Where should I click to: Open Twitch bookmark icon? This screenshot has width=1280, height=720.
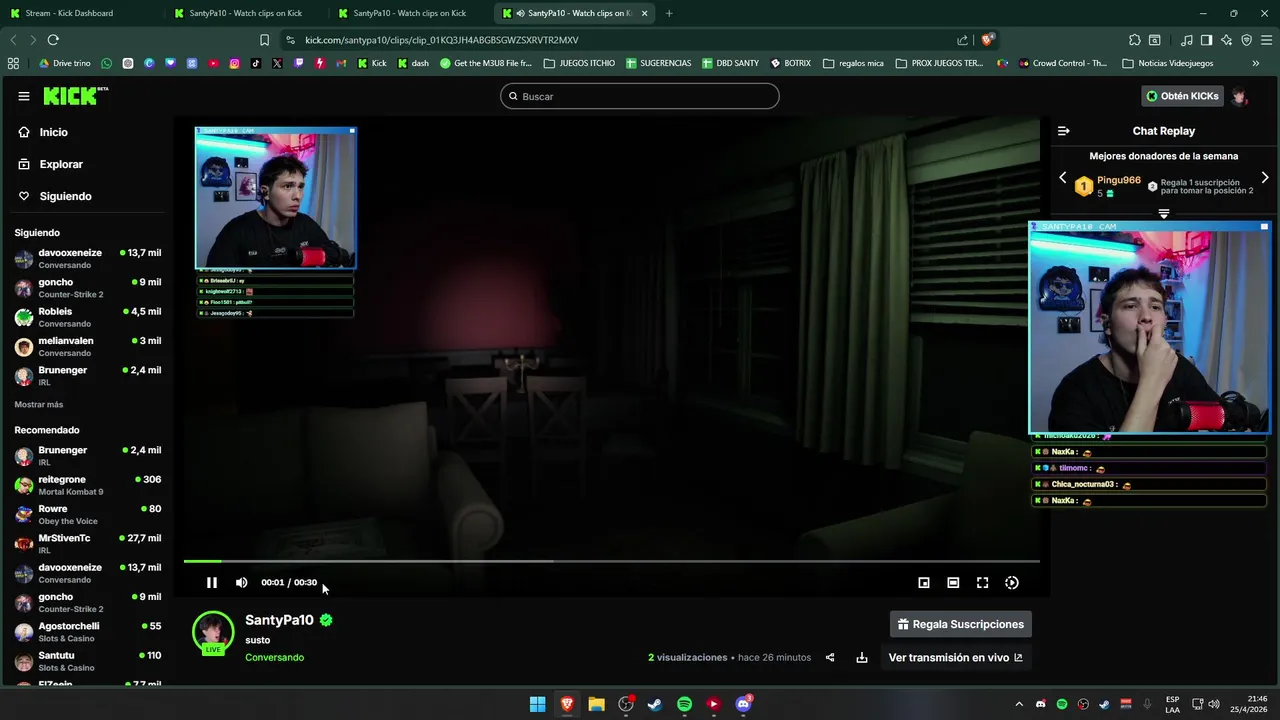[298, 63]
